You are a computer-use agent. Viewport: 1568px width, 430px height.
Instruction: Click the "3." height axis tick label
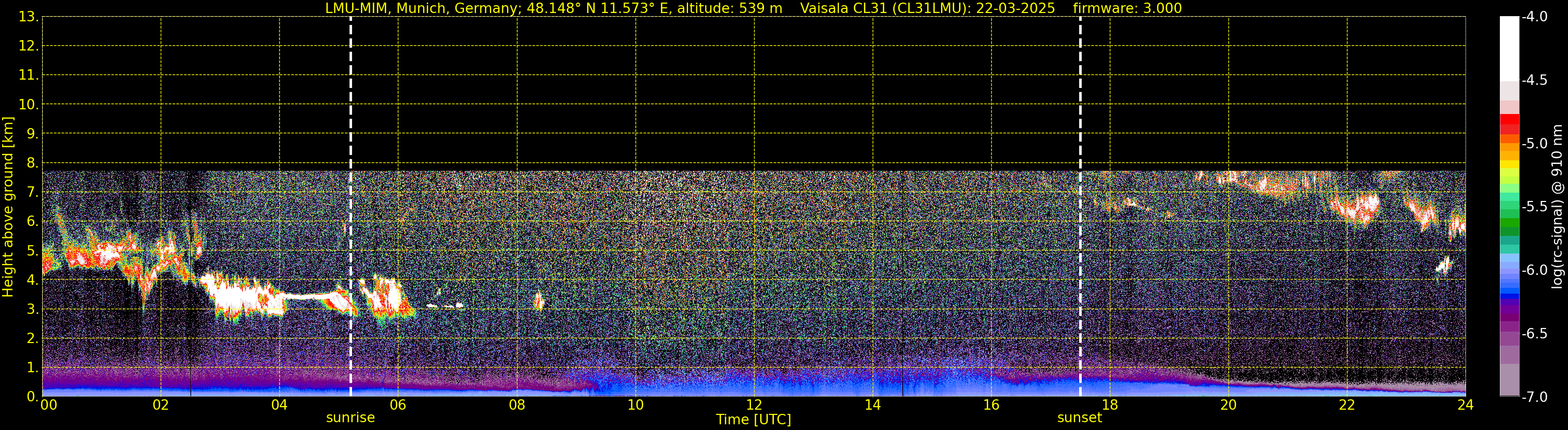pyautogui.click(x=32, y=309)
